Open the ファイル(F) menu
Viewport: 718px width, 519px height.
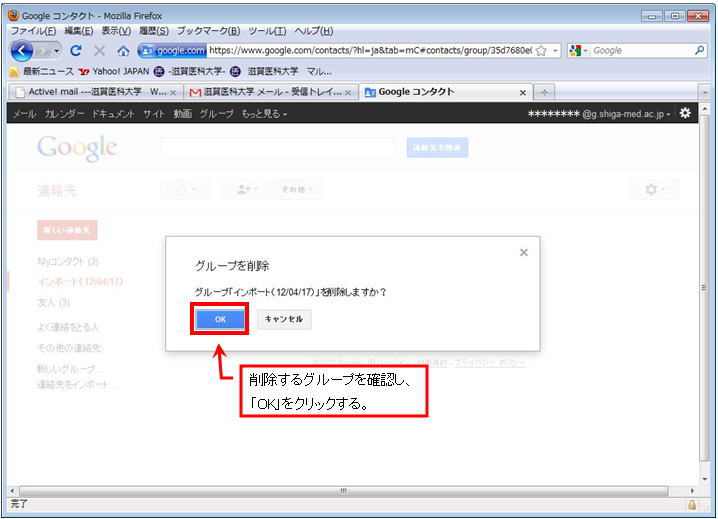coord(33,31)
